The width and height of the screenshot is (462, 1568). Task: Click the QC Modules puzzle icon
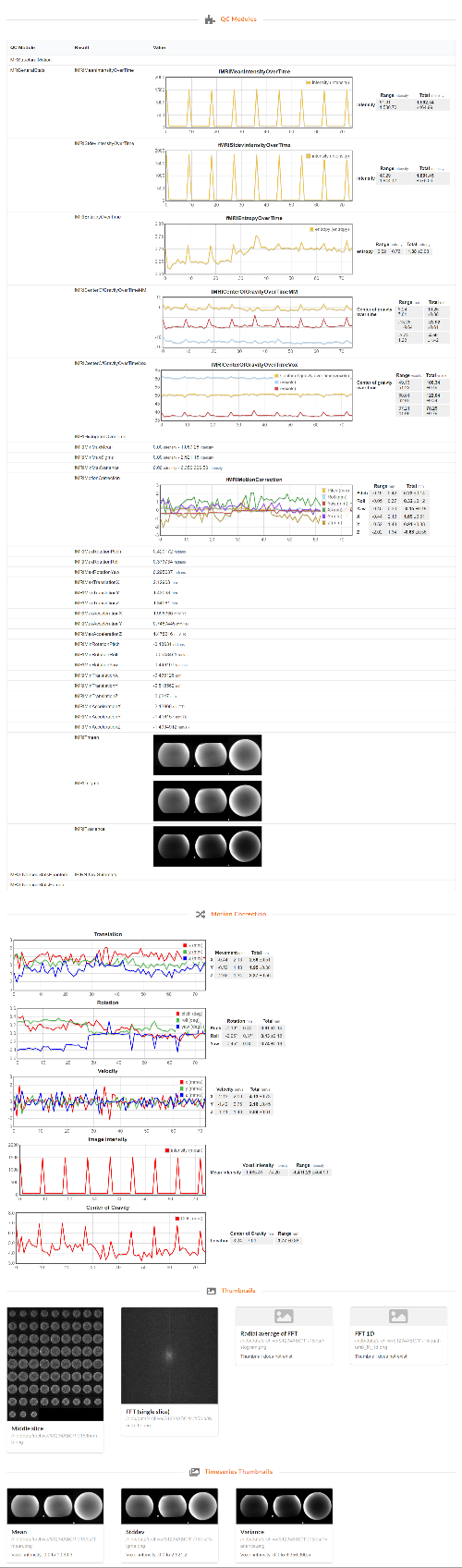(x=209, y=19)
